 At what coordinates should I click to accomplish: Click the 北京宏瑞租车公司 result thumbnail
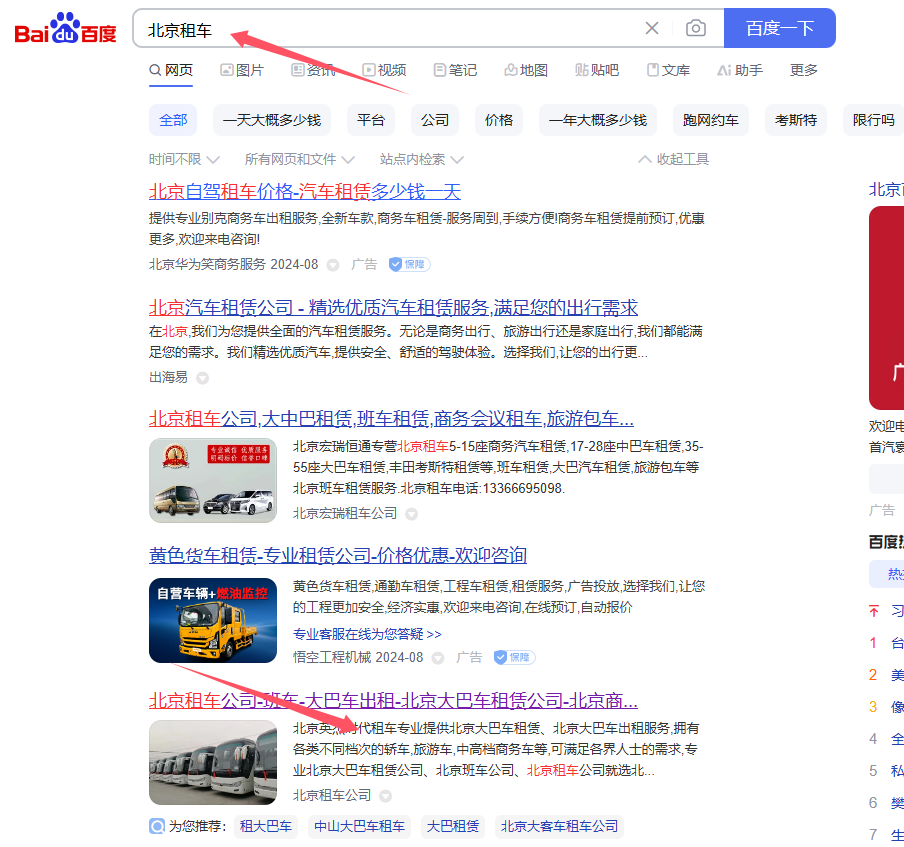click(x=213, y=480)
